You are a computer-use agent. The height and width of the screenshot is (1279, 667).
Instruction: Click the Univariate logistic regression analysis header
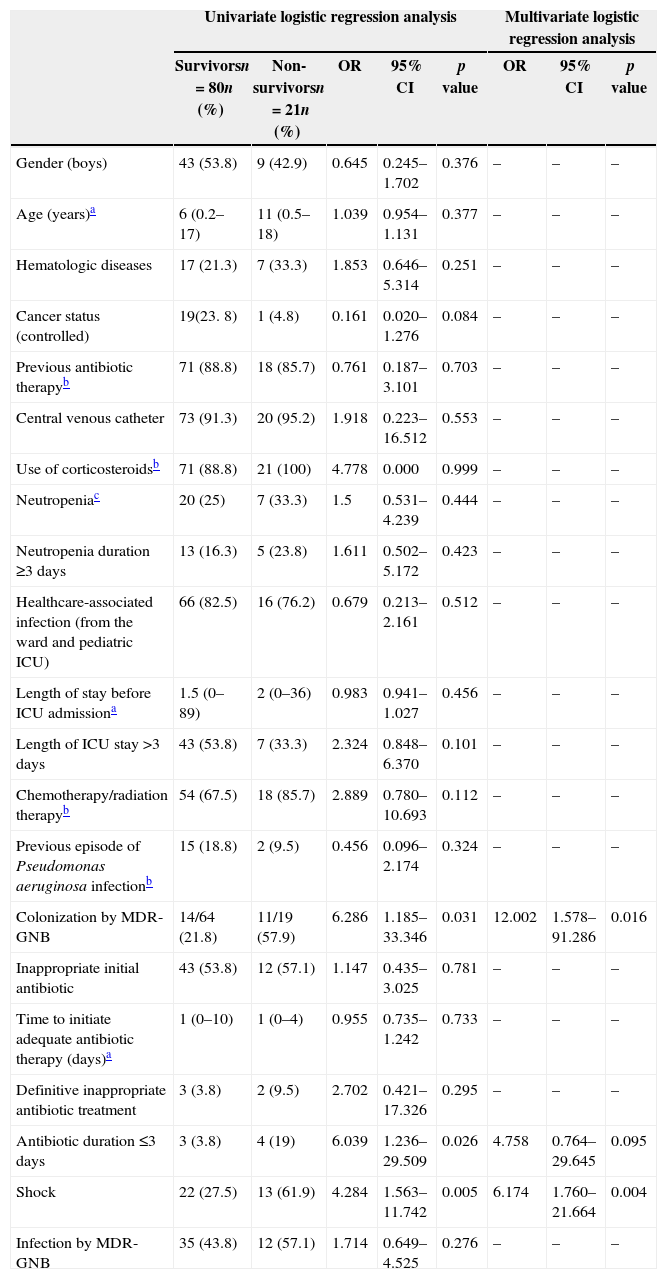click(x=330, y=17)
